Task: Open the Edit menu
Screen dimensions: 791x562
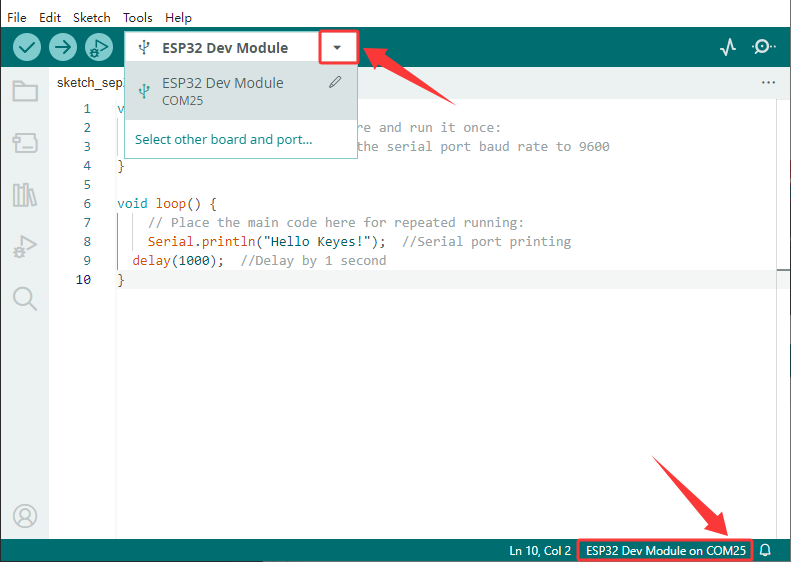Action: pyautogui.click(x=50, y=17)
